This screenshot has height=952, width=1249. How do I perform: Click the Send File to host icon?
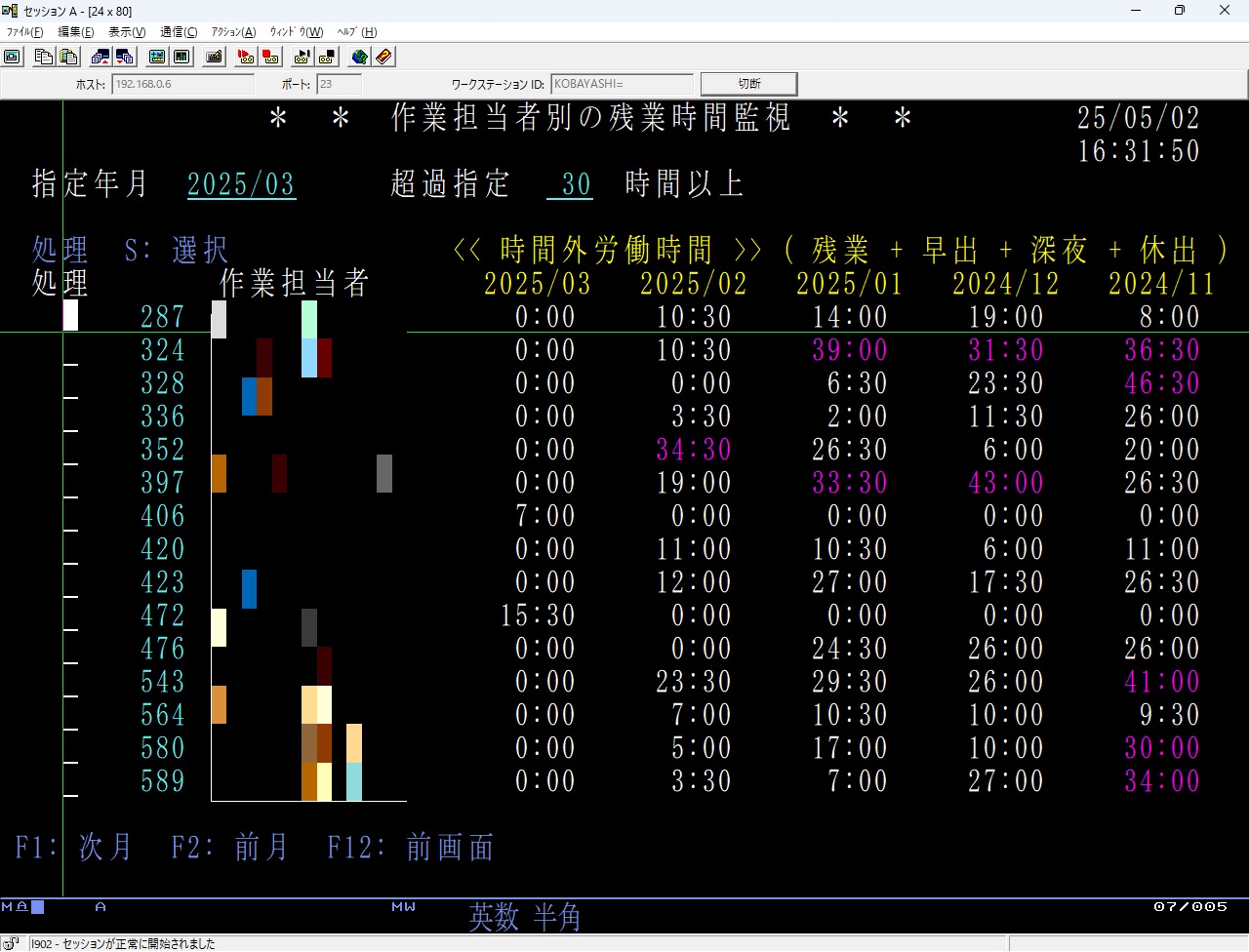[x=100, y=57]
